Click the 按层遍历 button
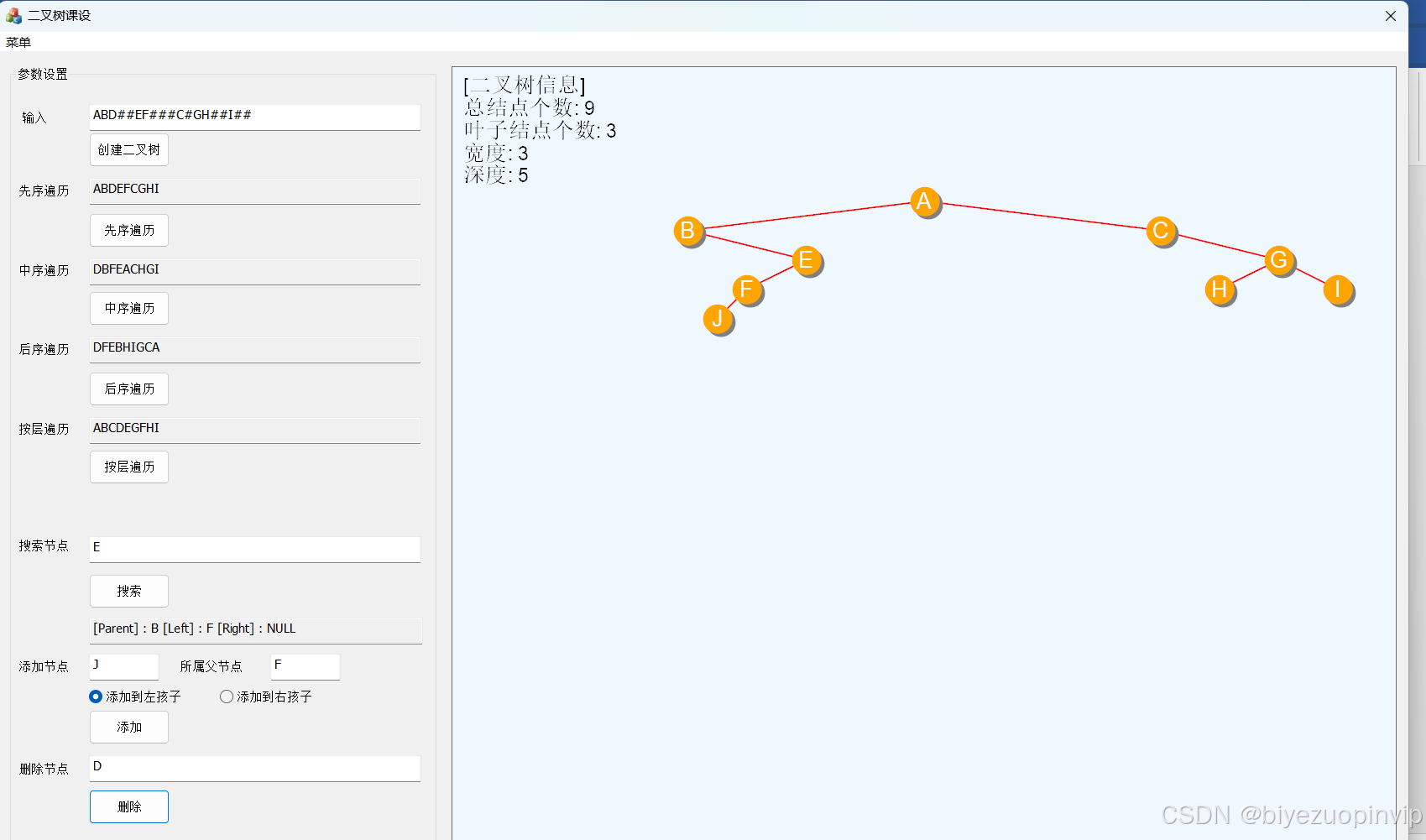Screen dimensions: 1426x840 point(129,467)
